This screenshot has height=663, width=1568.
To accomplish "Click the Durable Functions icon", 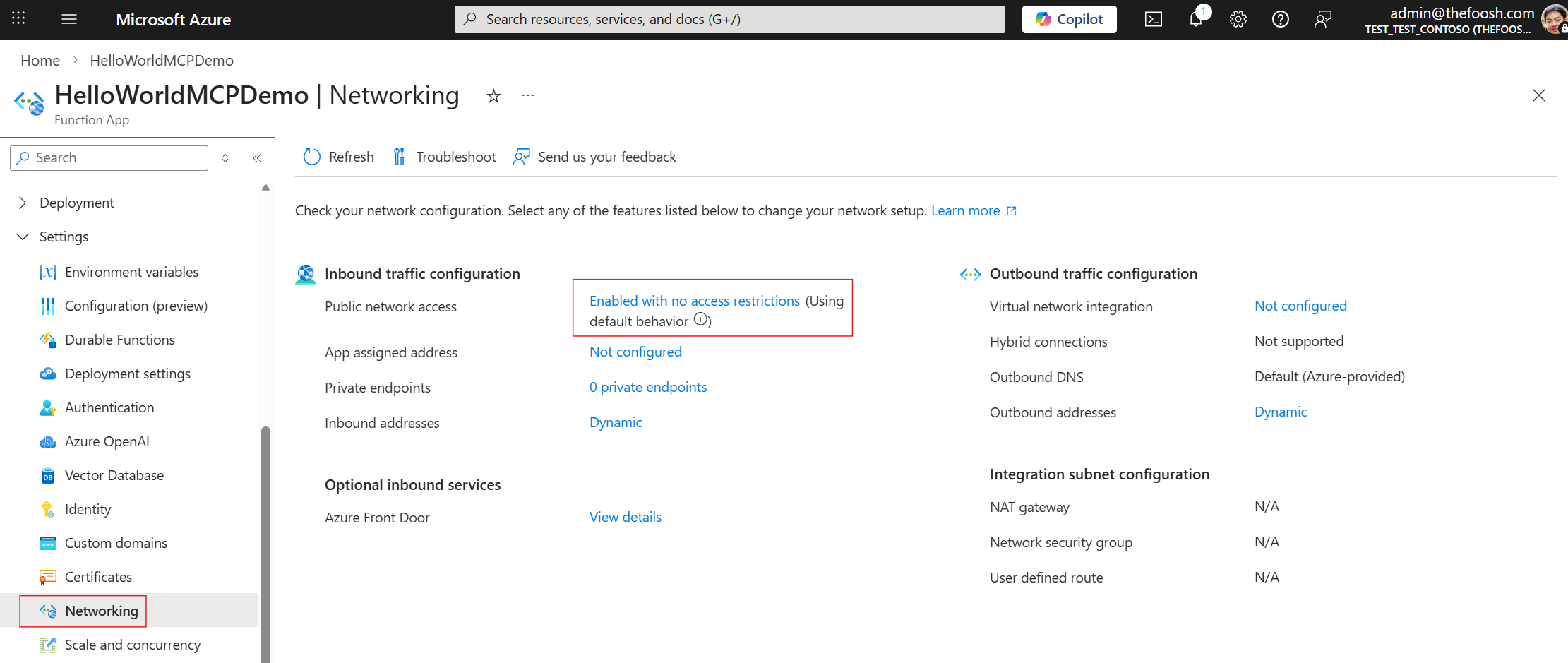I will coord(48,340).
